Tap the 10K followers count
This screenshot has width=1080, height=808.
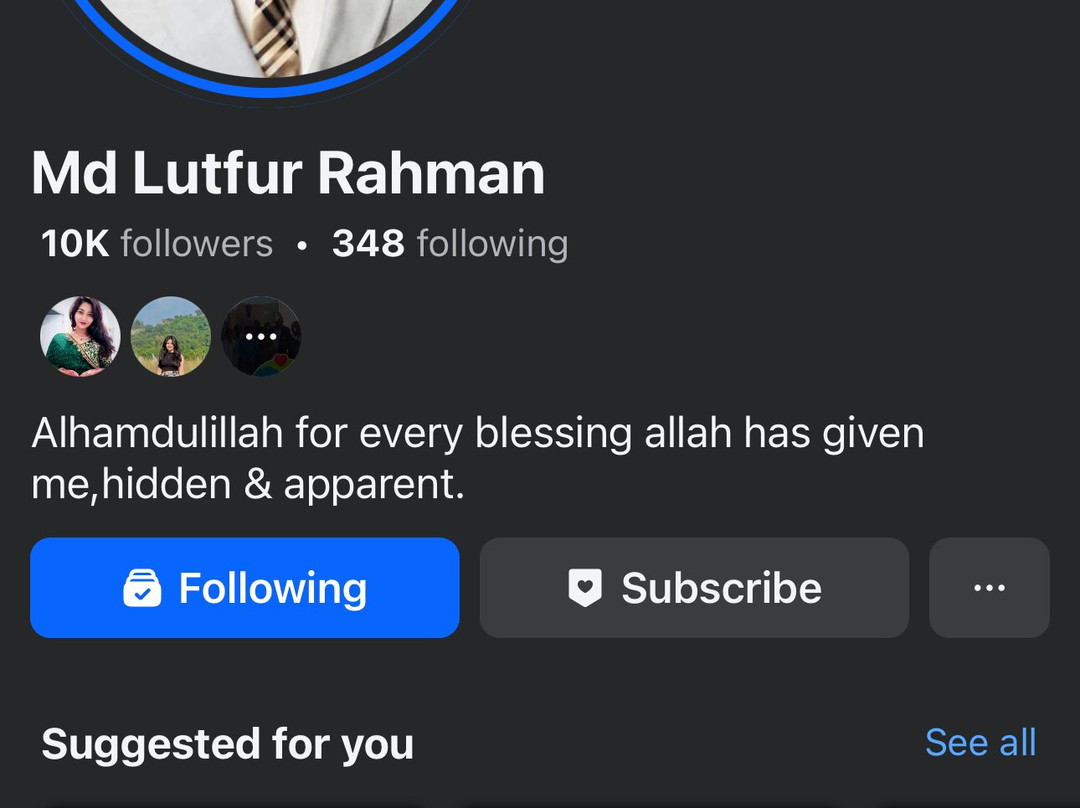point(157,243)
